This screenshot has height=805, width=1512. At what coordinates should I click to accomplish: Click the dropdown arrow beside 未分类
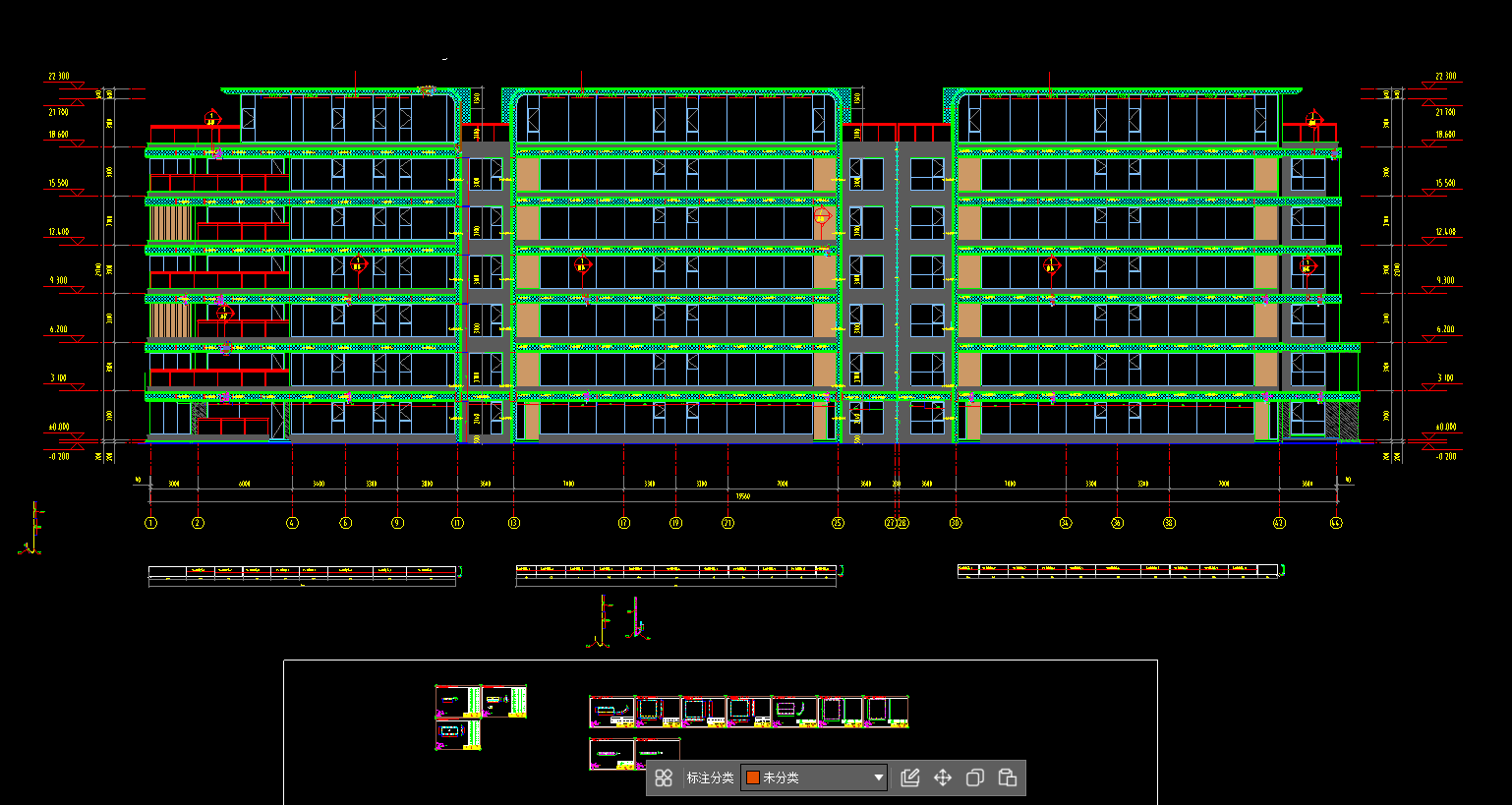click(878, 777)
